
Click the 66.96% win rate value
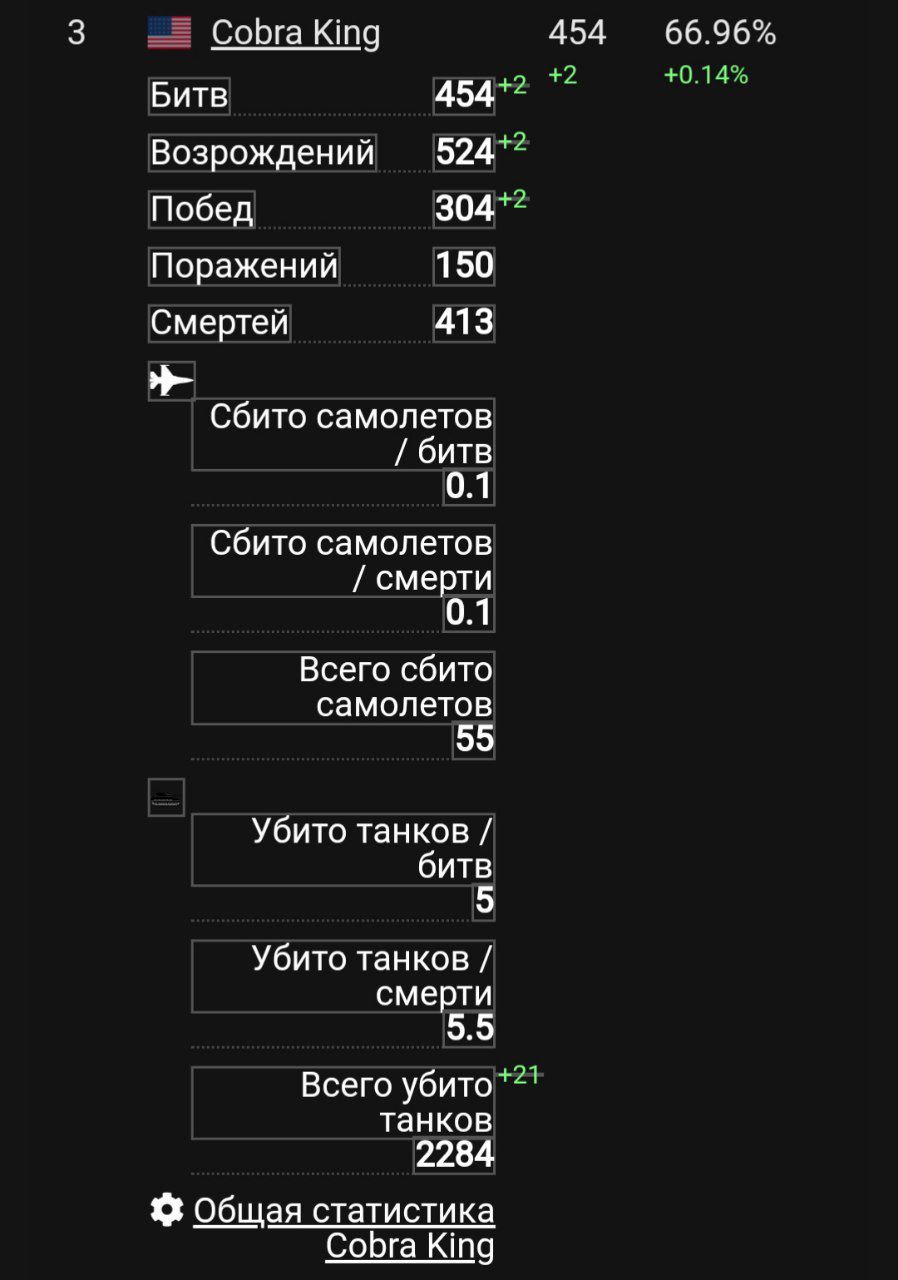click(720, 33)
